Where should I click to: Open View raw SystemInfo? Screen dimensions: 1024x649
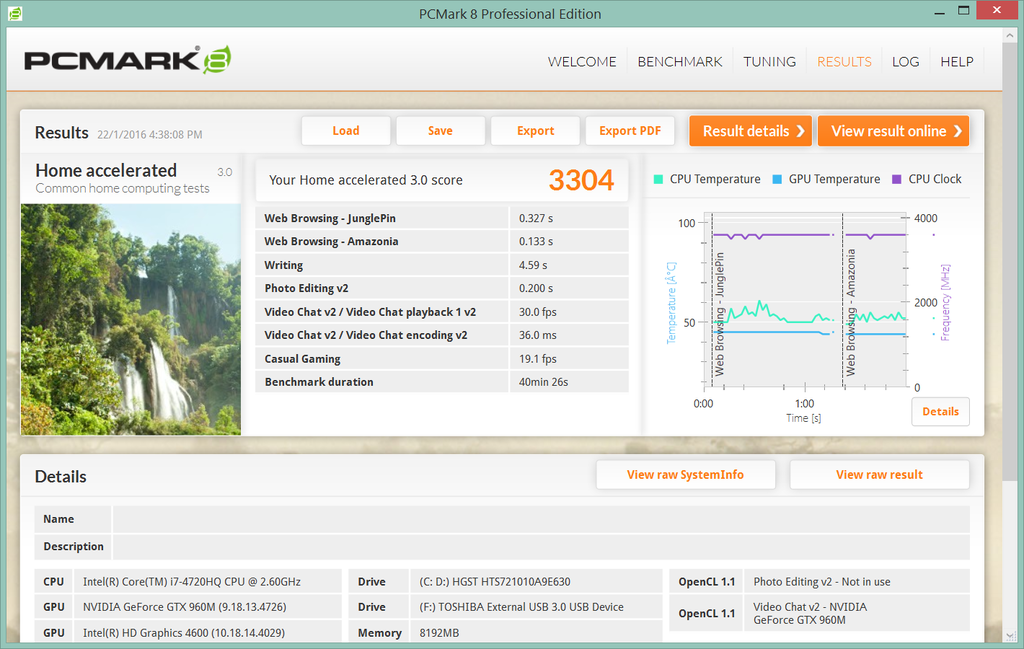tap(685, 475)
